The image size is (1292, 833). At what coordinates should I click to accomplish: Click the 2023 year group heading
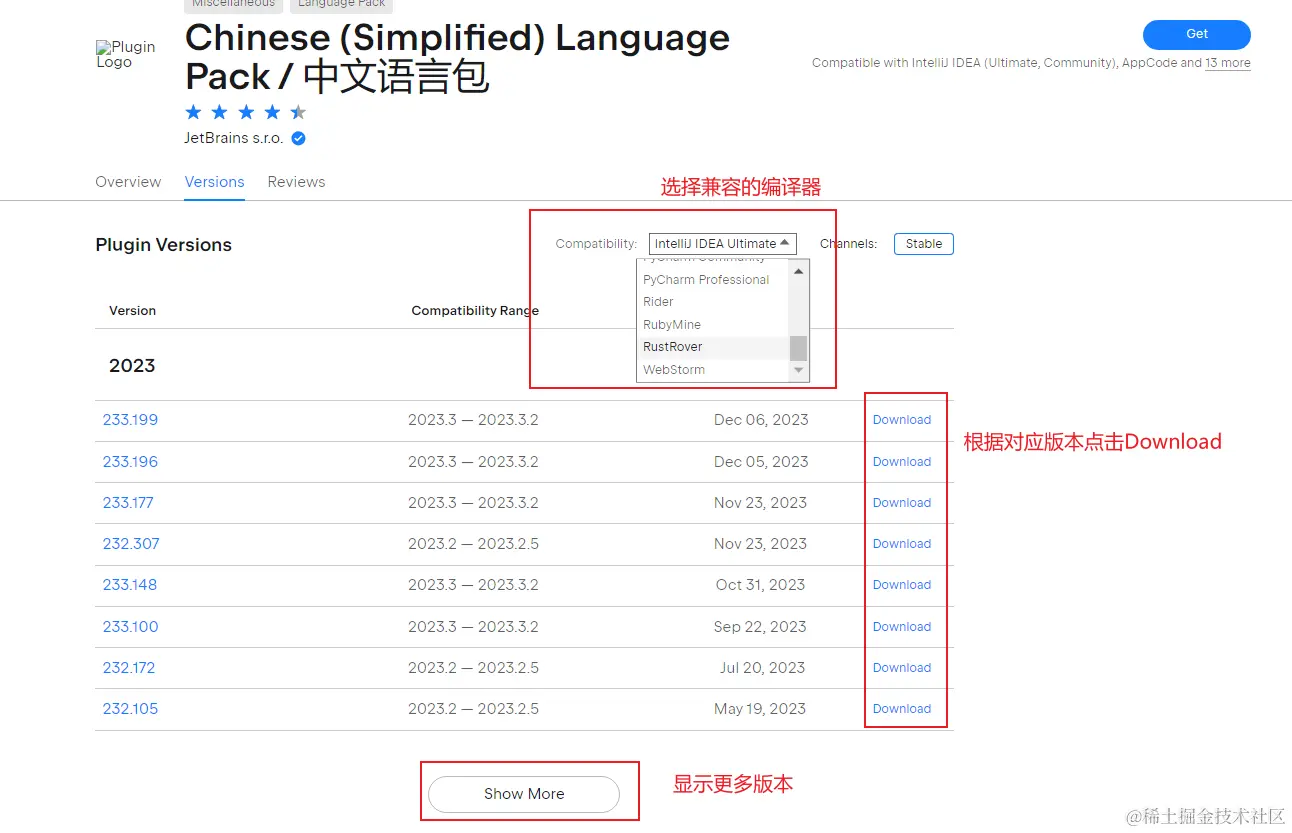(x=132, y=366)
